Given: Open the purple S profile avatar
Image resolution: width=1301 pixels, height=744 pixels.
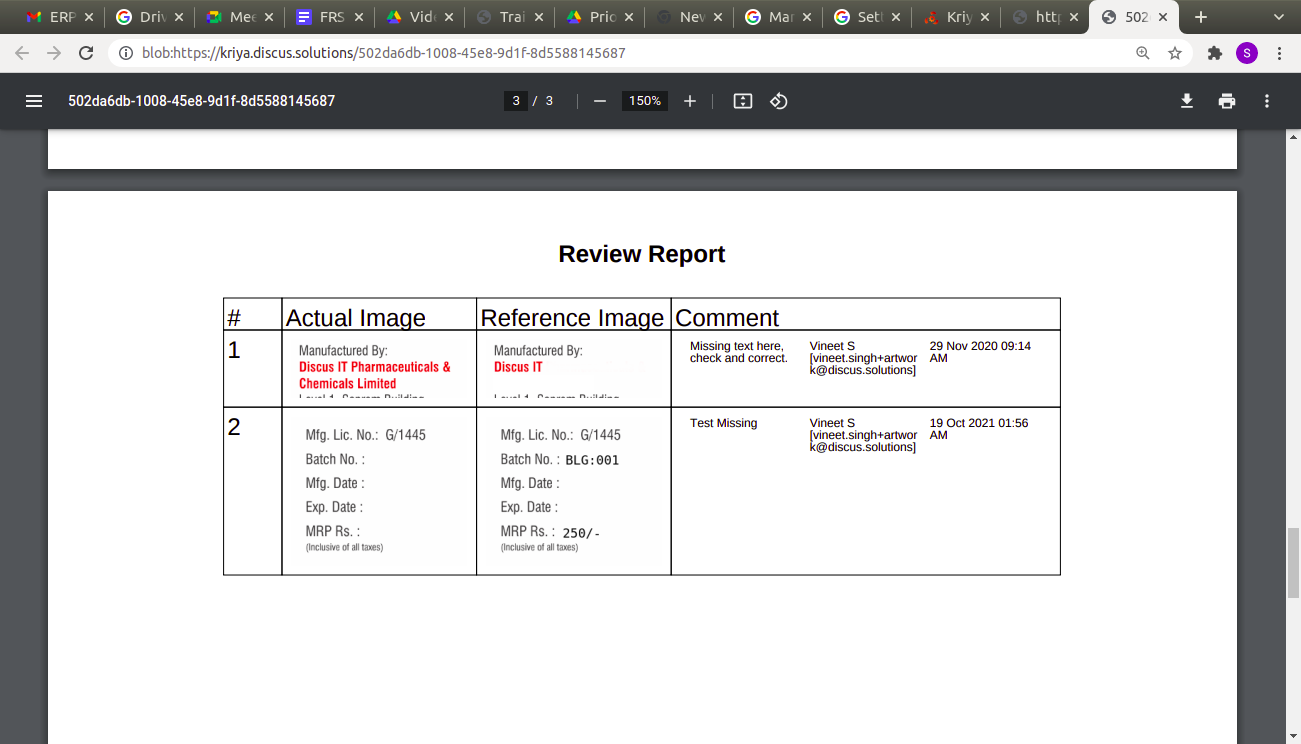Looking at the screenshot, I should (1247, 53).
